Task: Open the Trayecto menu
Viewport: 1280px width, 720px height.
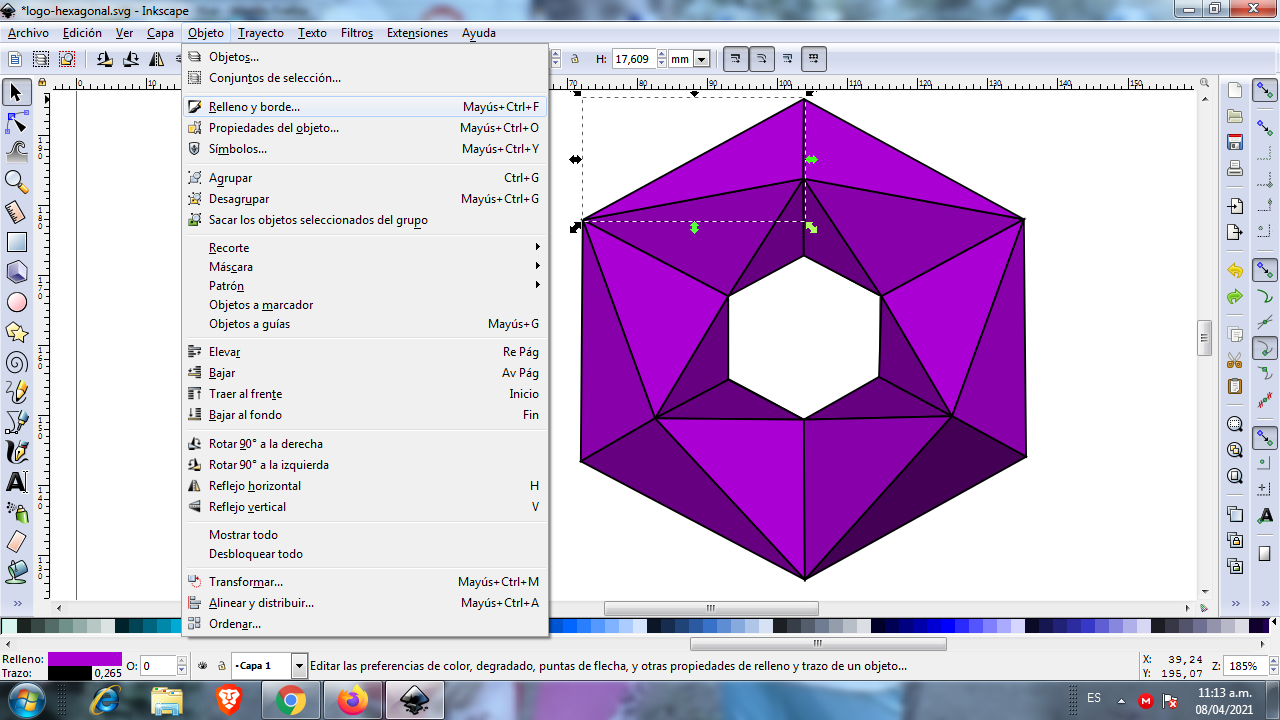Action: point(261,33)
